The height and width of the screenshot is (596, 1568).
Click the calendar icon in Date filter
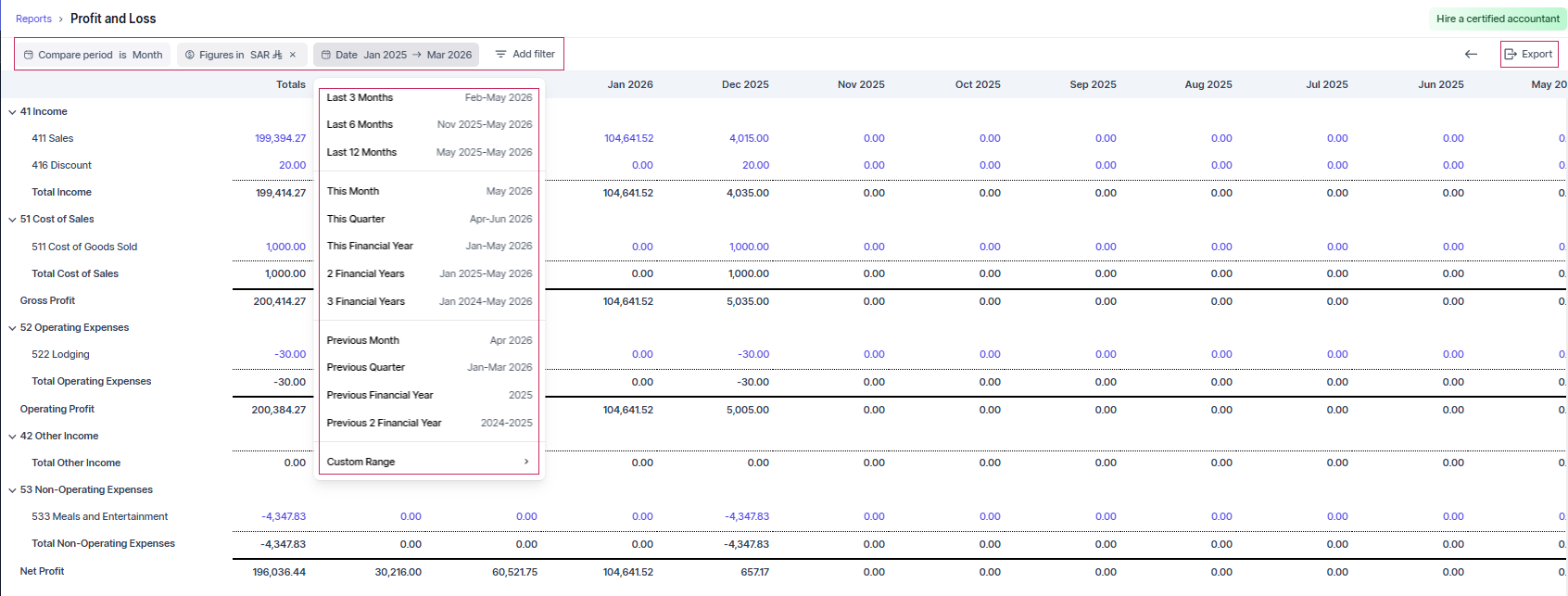[x=326, y=55]
